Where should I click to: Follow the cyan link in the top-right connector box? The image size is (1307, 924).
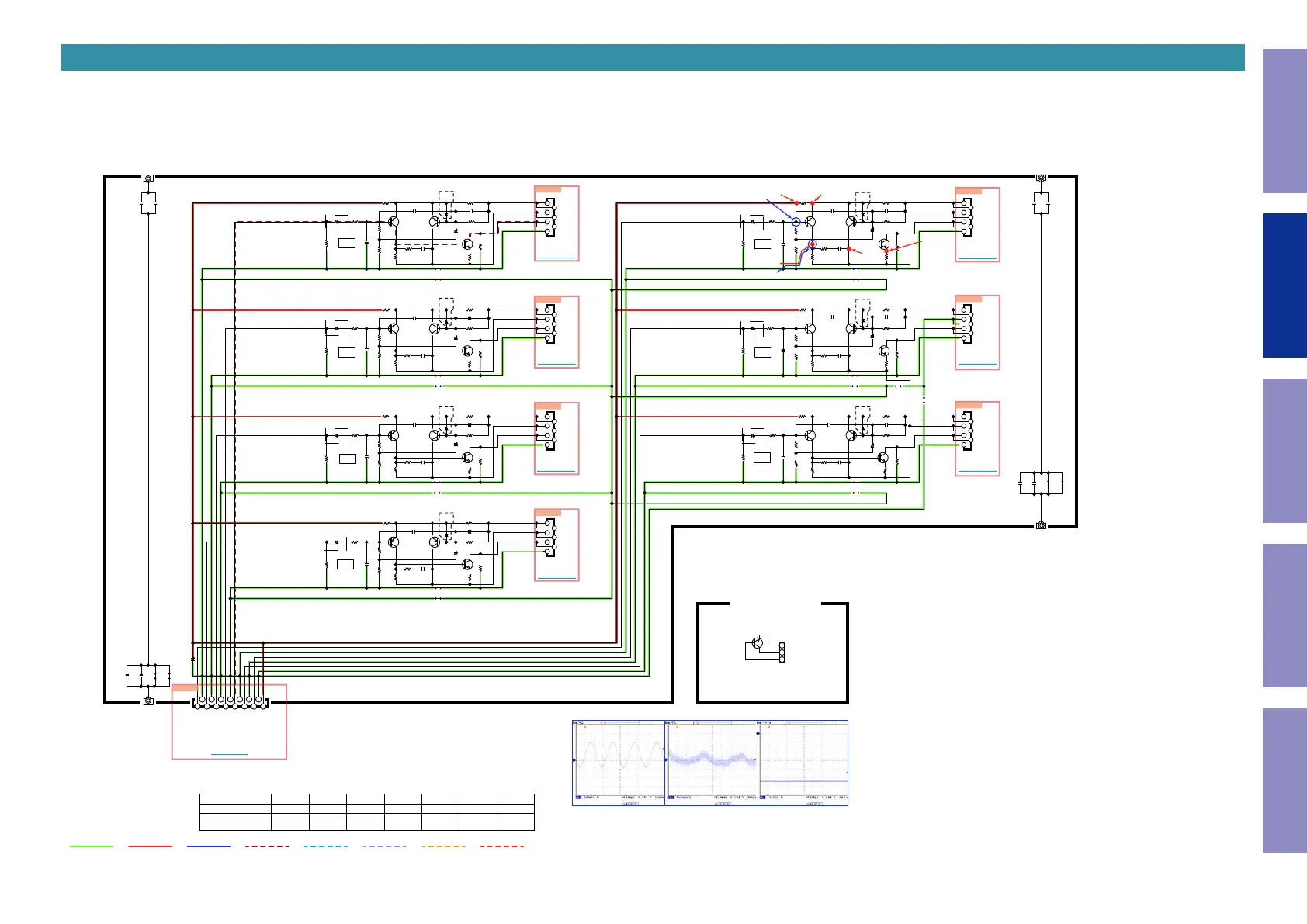coord(977,258)
